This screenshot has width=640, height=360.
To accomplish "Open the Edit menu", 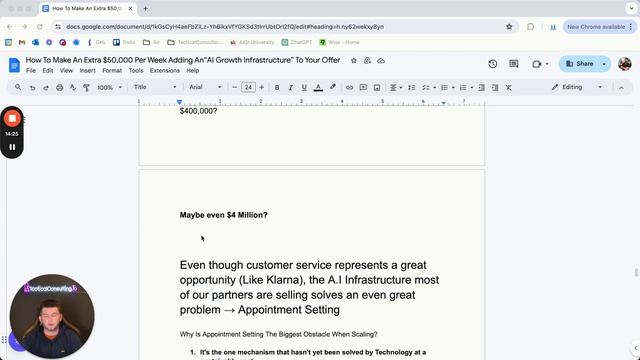I will click(x=48, y=71).
